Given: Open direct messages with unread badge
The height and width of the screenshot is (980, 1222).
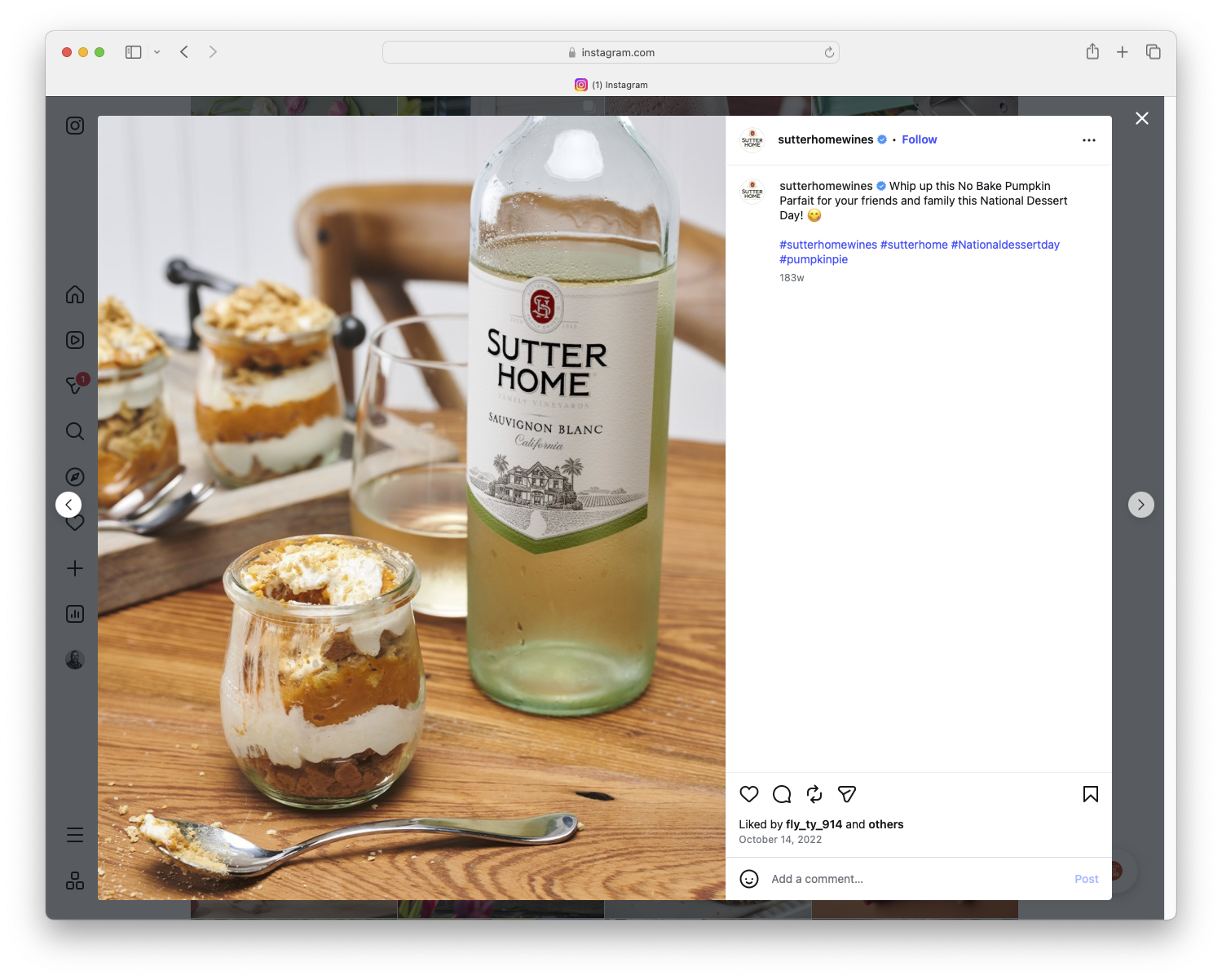Looking at the screenshot, I should tap(74, 386).
